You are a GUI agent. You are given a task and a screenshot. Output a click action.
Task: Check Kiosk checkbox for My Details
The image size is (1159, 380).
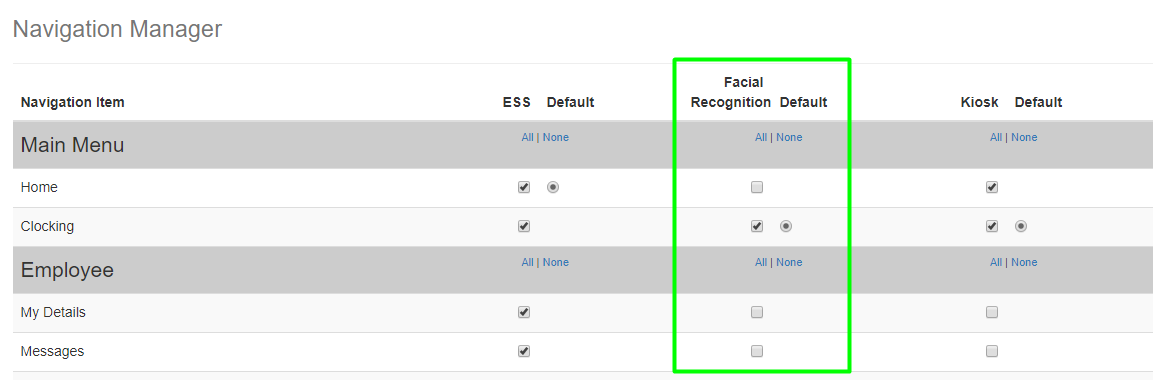pyautogui.click(x=992, y=312)
